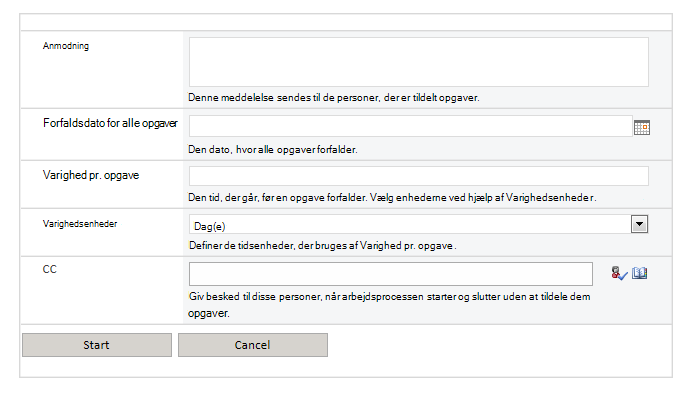
Task: Open the calendar date picker icon
Action: pos(642,127)
